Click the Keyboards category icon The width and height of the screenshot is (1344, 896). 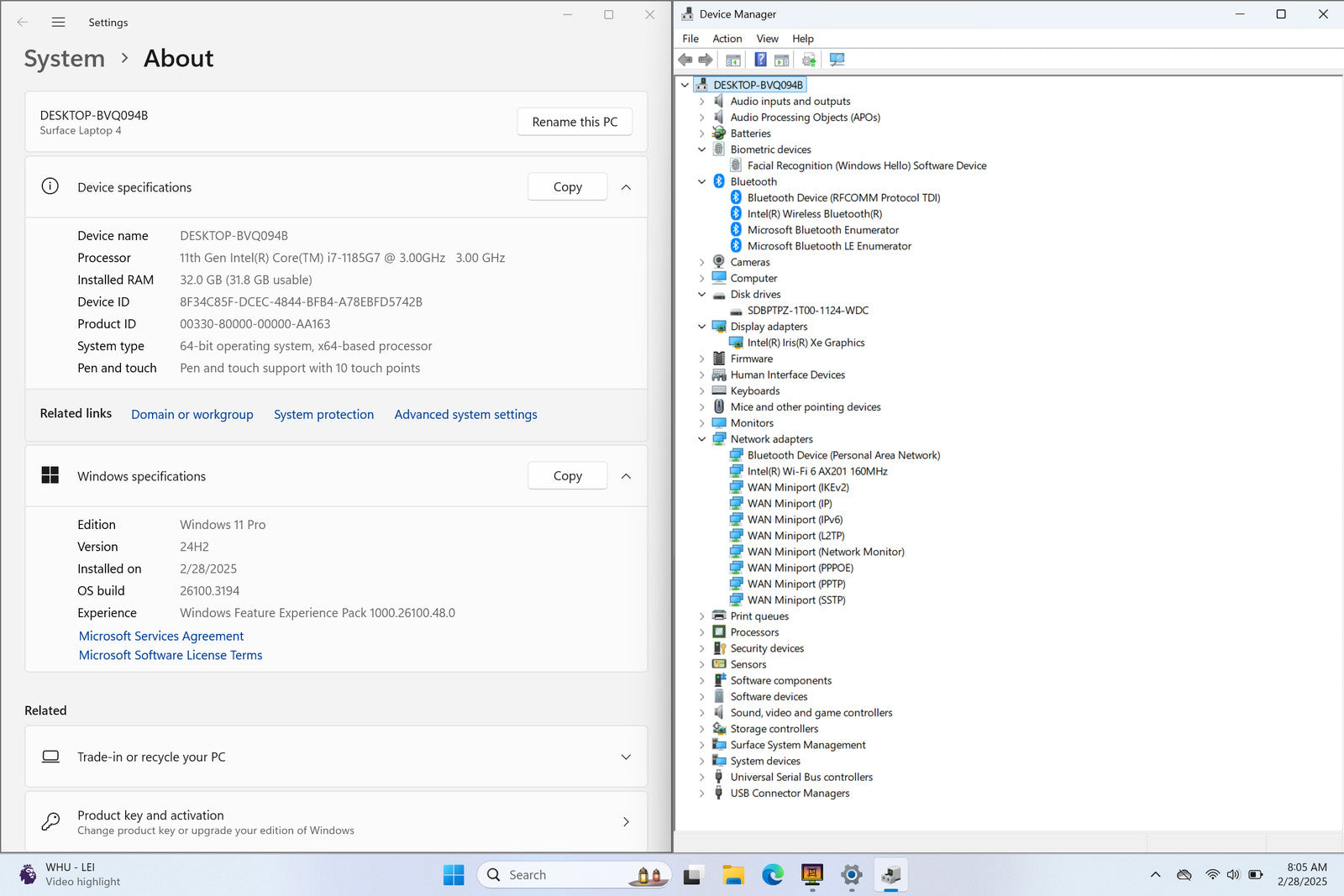click(719, 390)
